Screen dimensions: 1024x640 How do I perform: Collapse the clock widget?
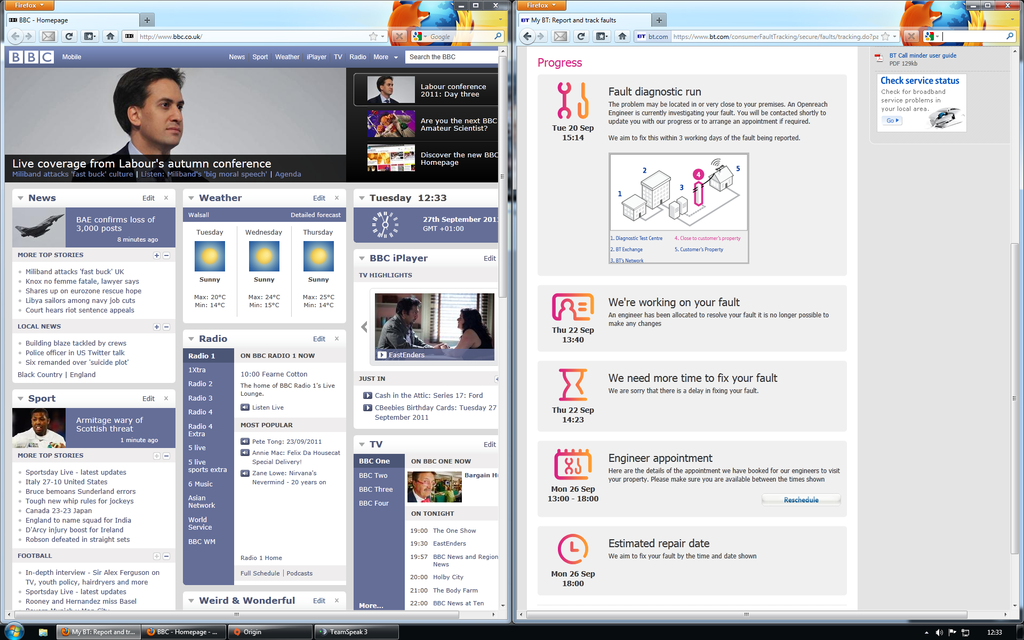[x=362, y=198]
